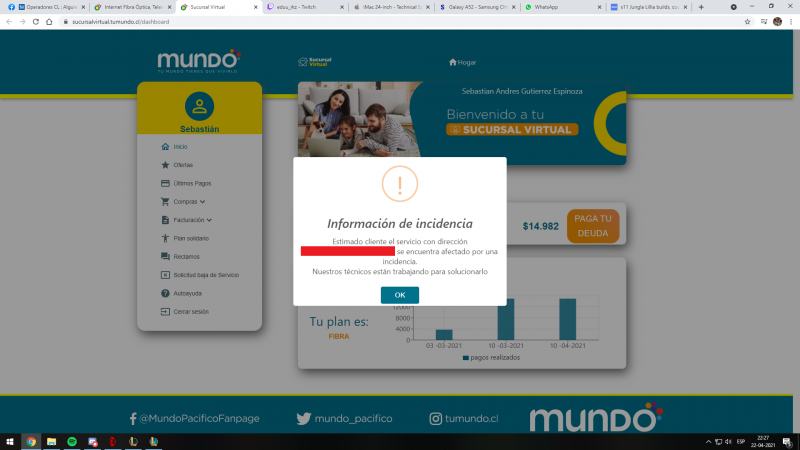Open Inicio via its house icon in the sidebar
Image resolution: width=800 pixels, height=450 pixels.
pyautogui.click(x=165, y=146)
